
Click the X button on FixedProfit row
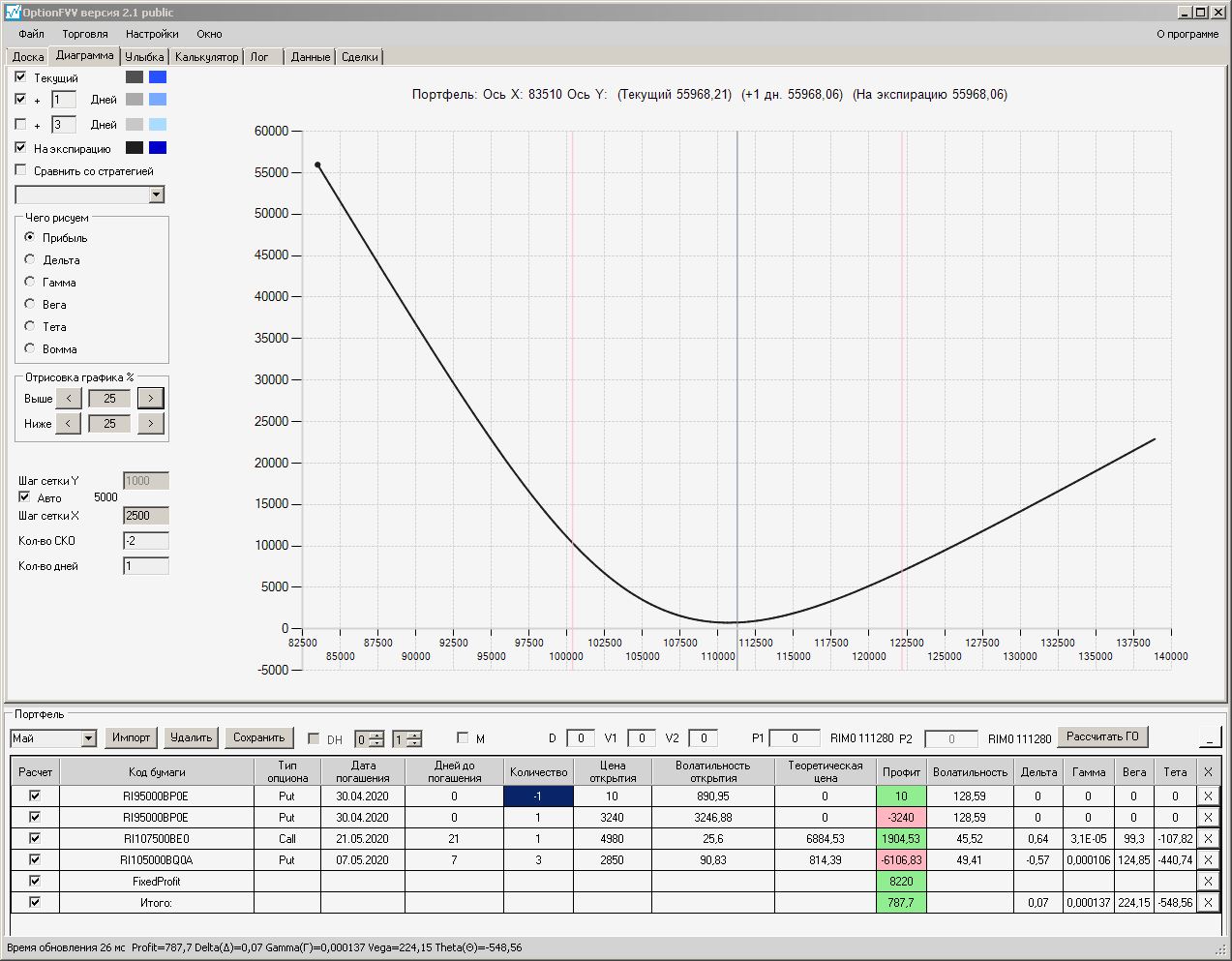click(x=1207, y=882)
